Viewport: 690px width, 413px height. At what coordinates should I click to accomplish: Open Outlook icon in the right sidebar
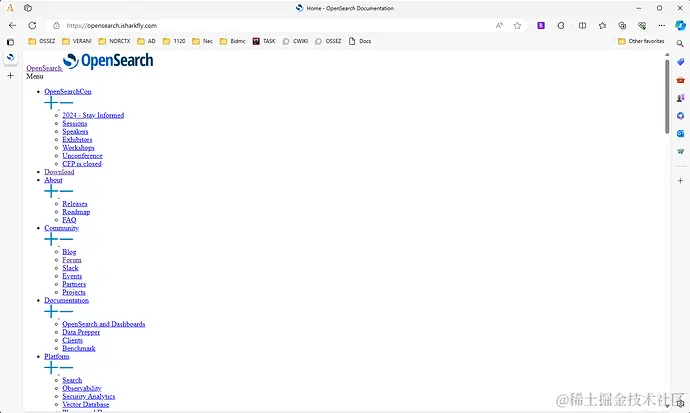pos(680,133)
